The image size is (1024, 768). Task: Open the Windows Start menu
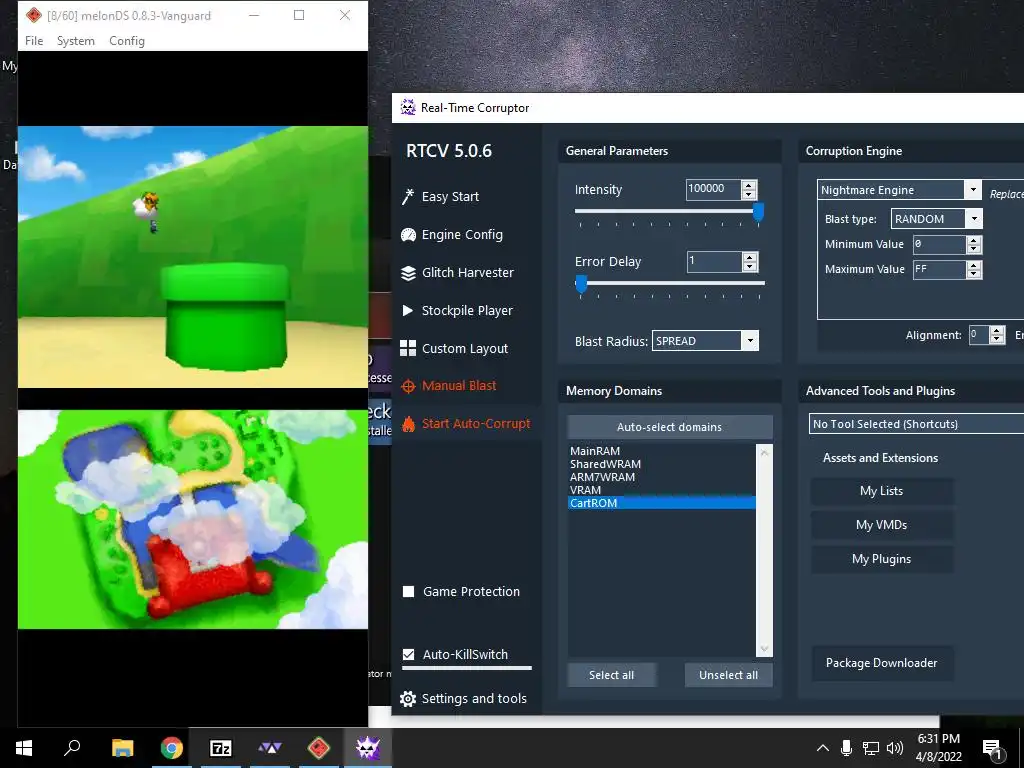click(24, 748)
